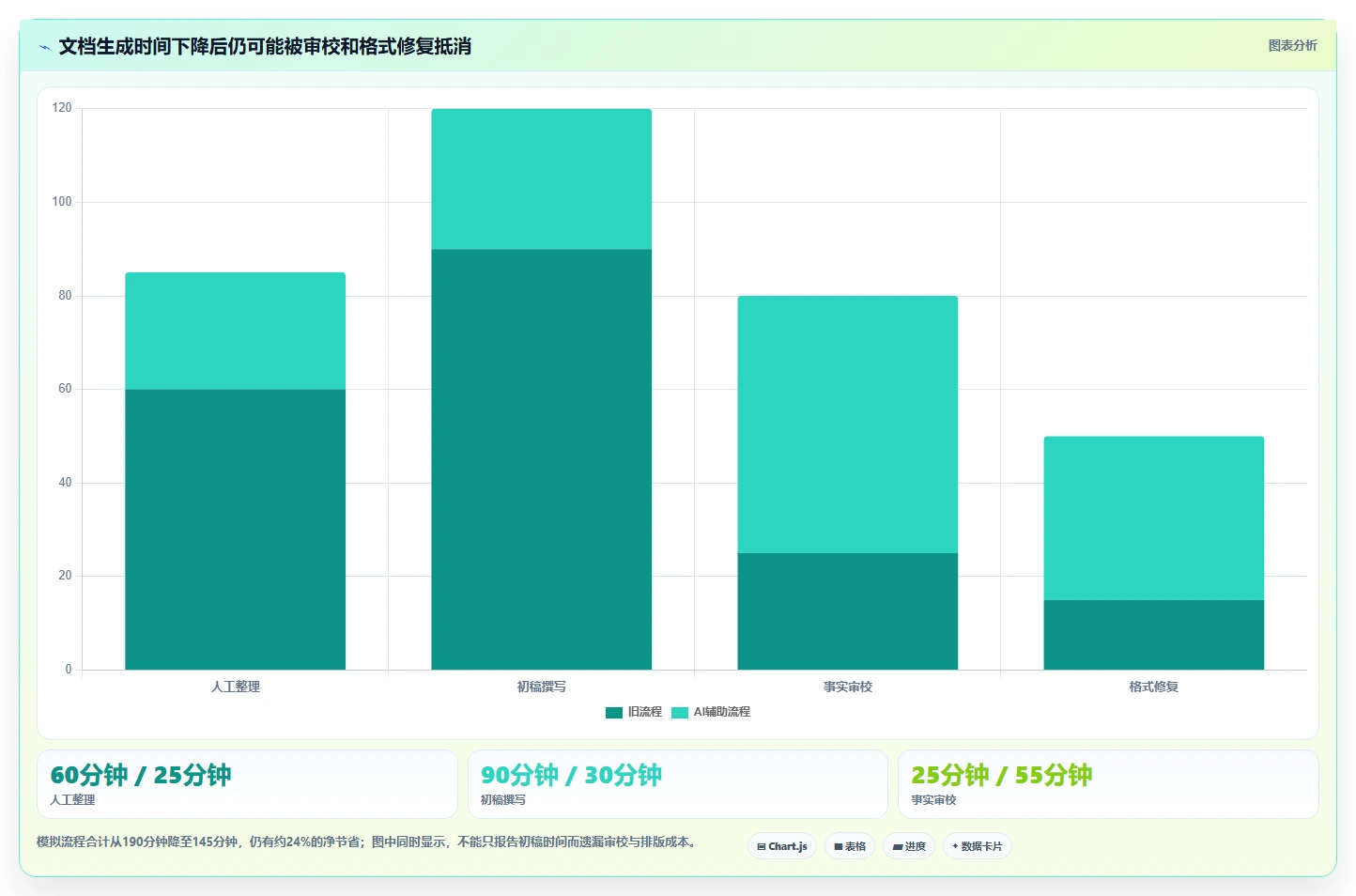The height and width of the screenshot is (896, 1356).
Task: Click the 格式修复 x-axis label
Action: pos(1153,687)
